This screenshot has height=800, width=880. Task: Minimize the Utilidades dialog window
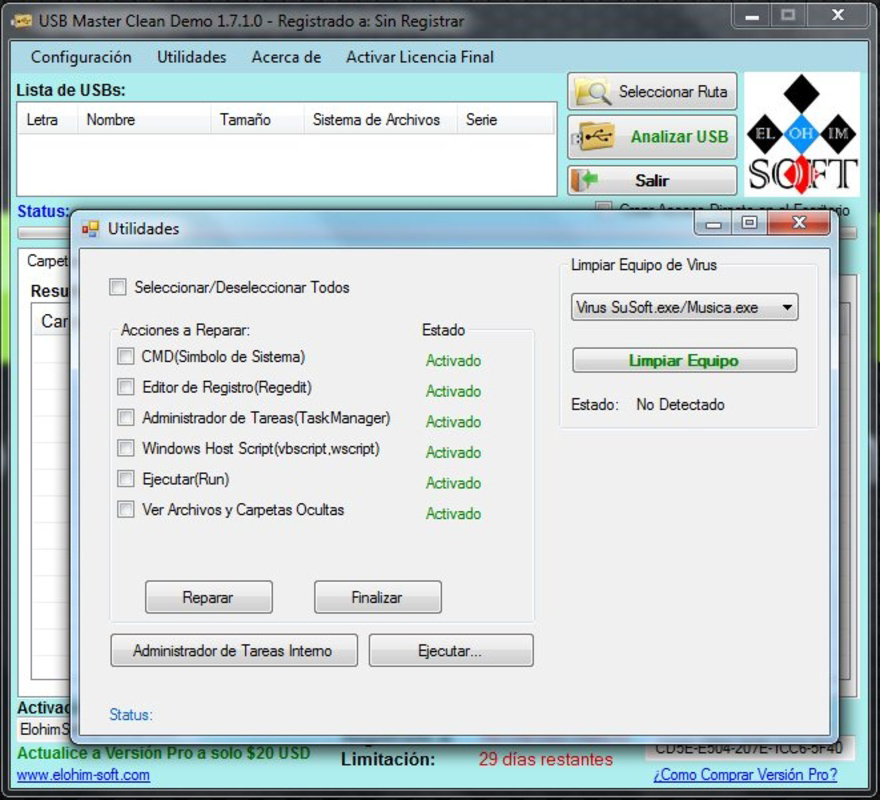click(x=713, y=223)
